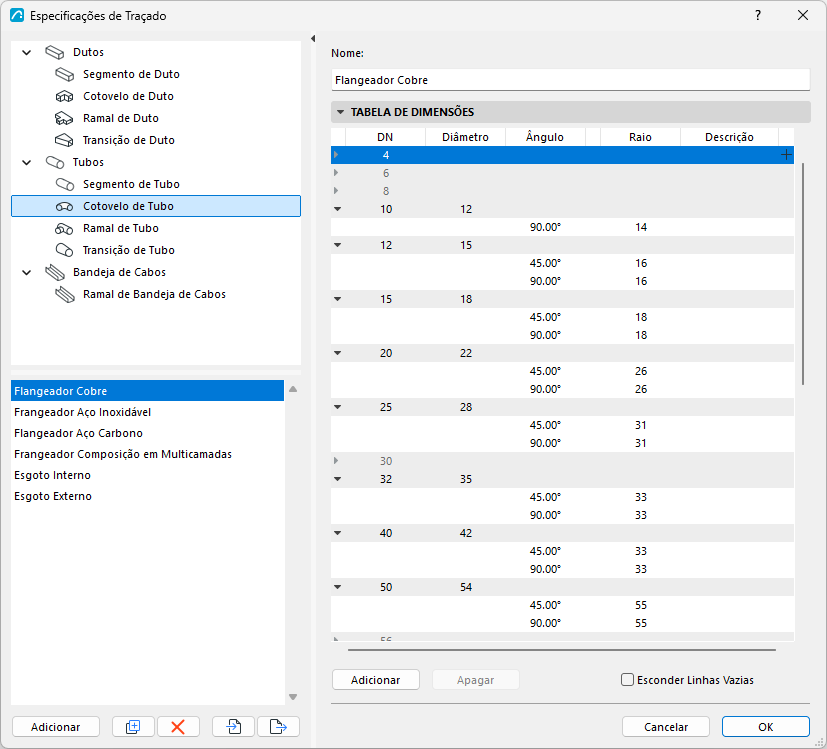
Task: Select Flangeador Aço Carbono specification
Action: click(148, 433)
